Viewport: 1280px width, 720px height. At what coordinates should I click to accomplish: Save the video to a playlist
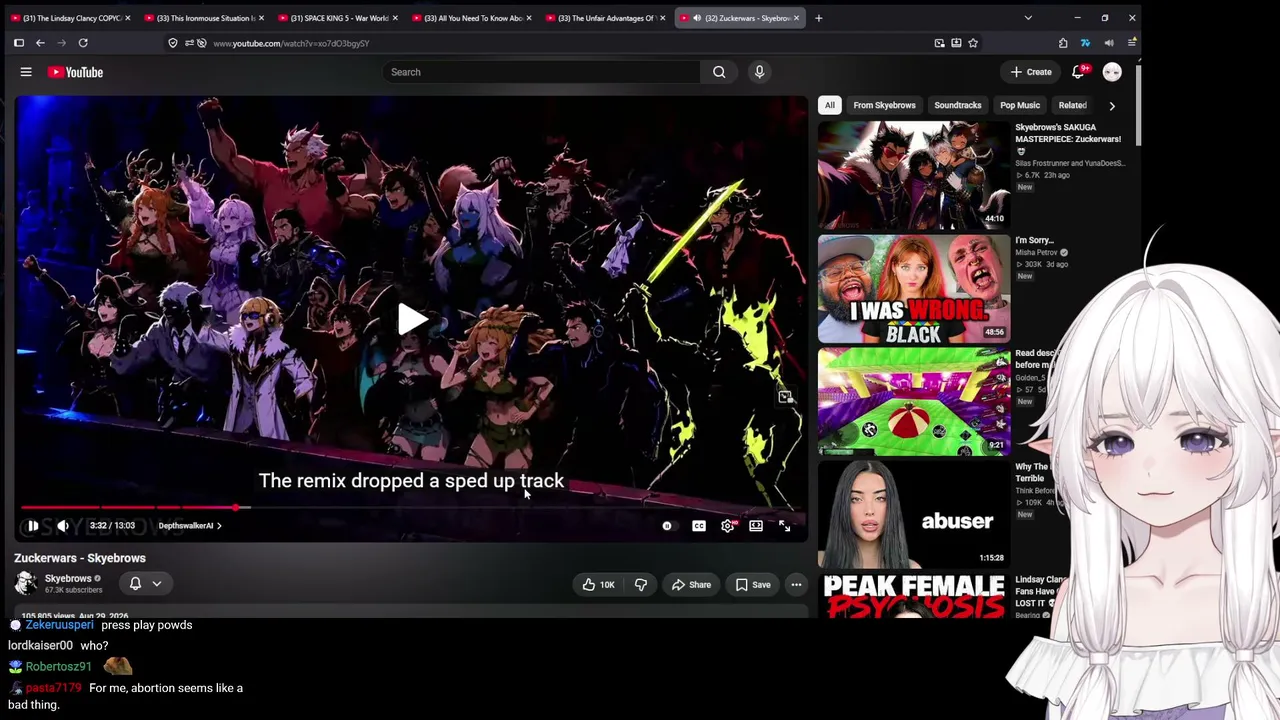(753, 585)
